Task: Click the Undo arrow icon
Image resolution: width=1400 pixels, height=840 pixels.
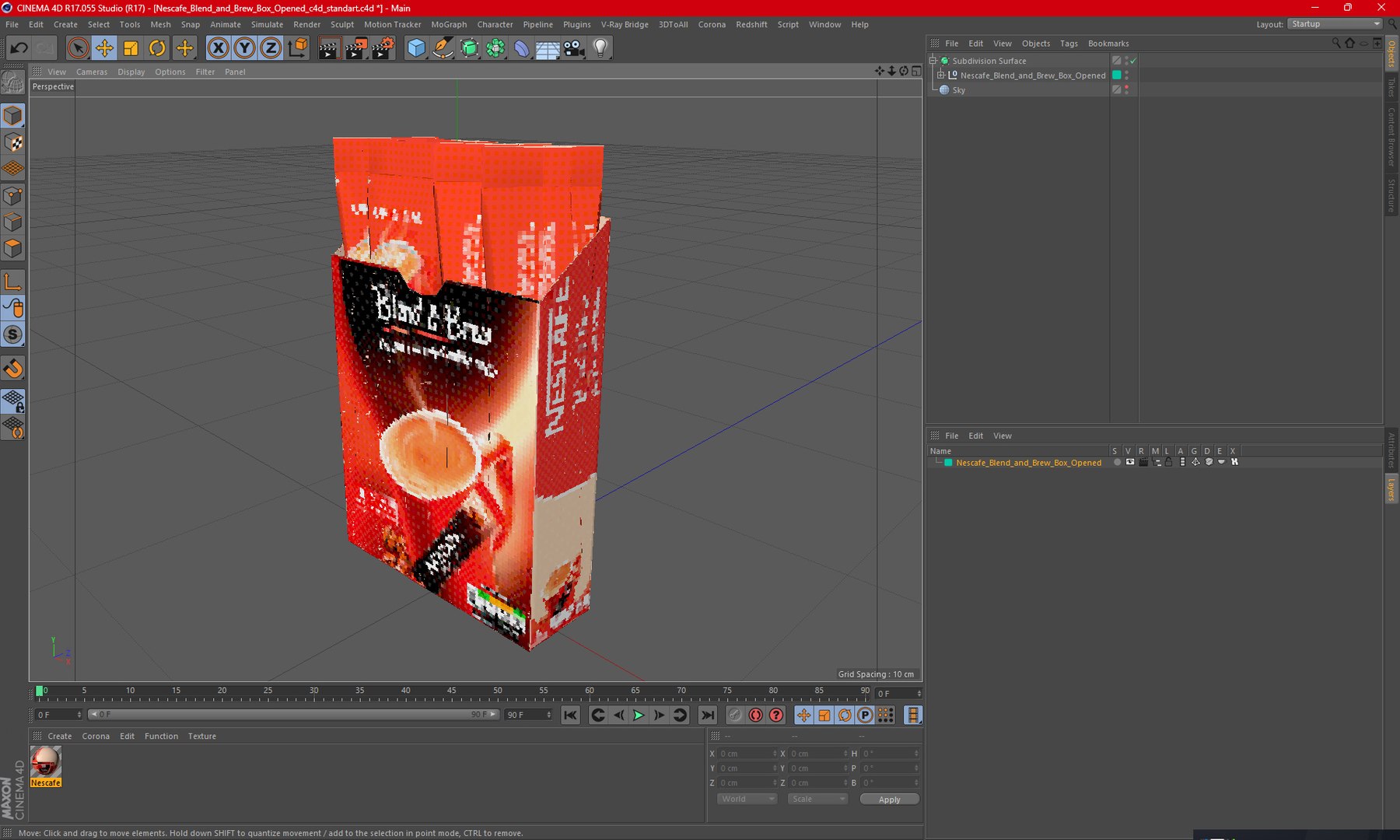Action: pos(19,48)
